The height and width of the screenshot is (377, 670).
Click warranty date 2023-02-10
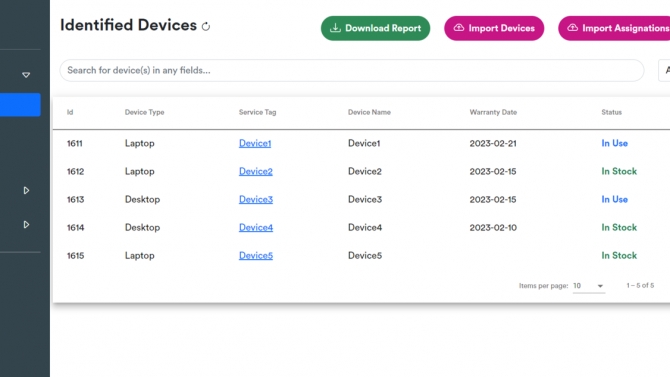pyautogui.click(x=493, y=227)
